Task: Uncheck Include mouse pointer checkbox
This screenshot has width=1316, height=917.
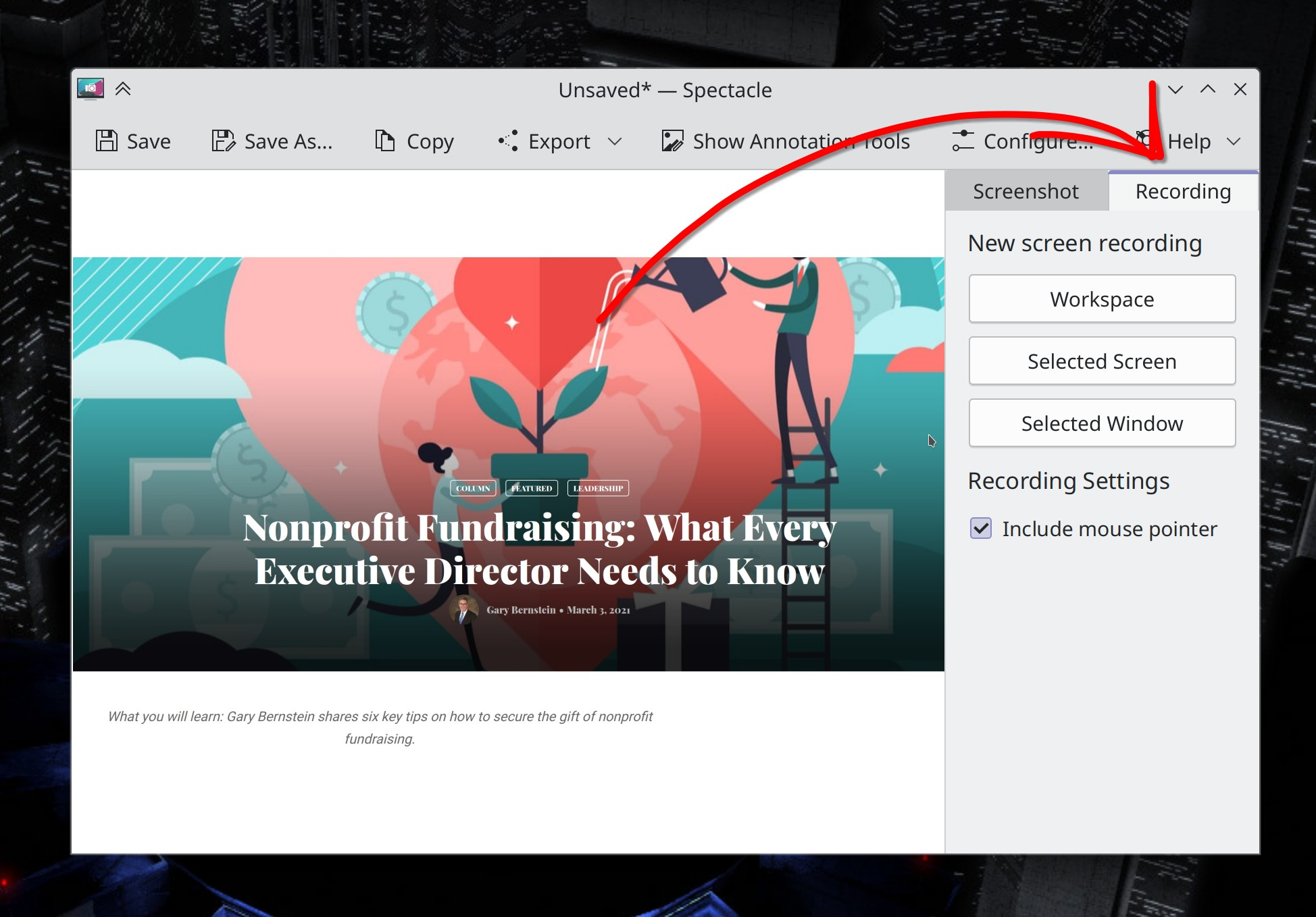Action: [x=981, y=528]
